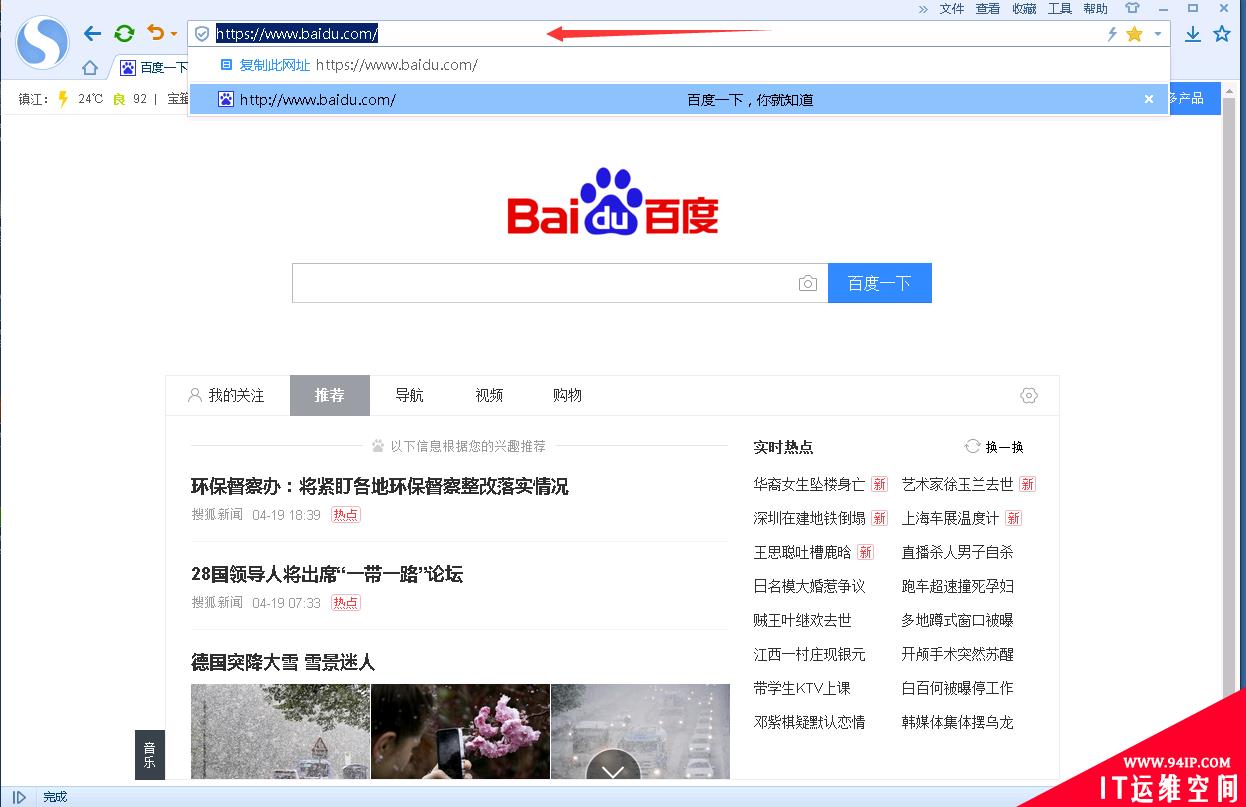Open hot topic 邓紫棋疑默认恋情
Viewport: 1246px width, 807px height.
809,722
